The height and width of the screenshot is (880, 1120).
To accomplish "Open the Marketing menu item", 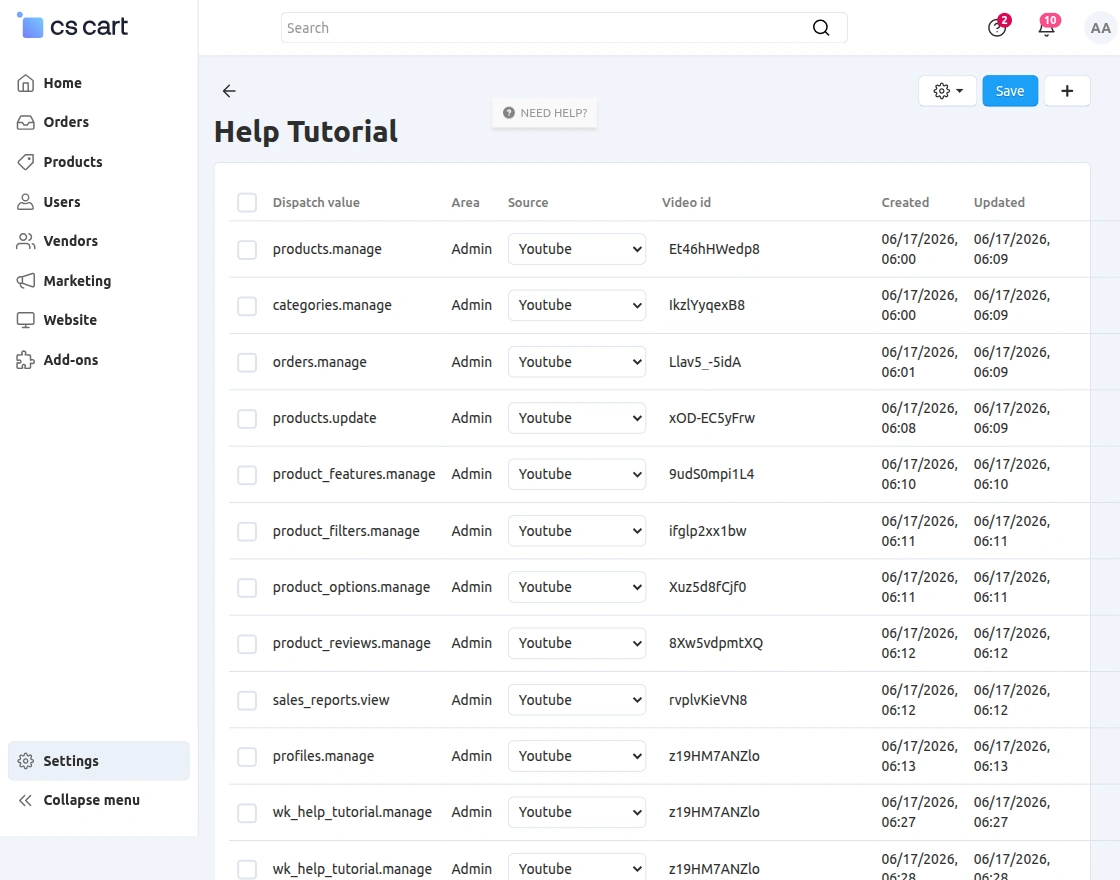I will [x=77, y=281].
